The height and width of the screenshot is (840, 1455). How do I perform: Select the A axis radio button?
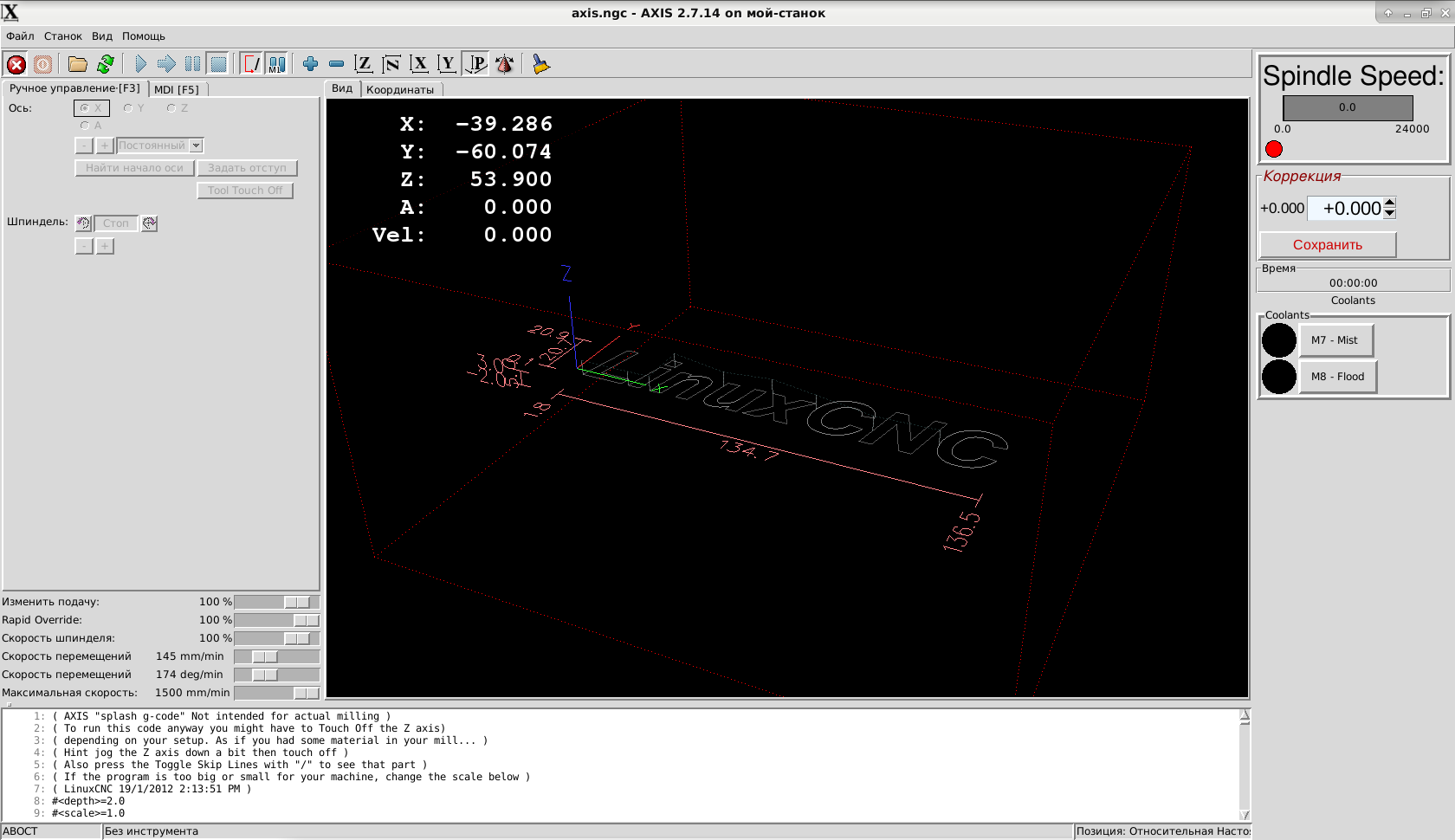91,126
